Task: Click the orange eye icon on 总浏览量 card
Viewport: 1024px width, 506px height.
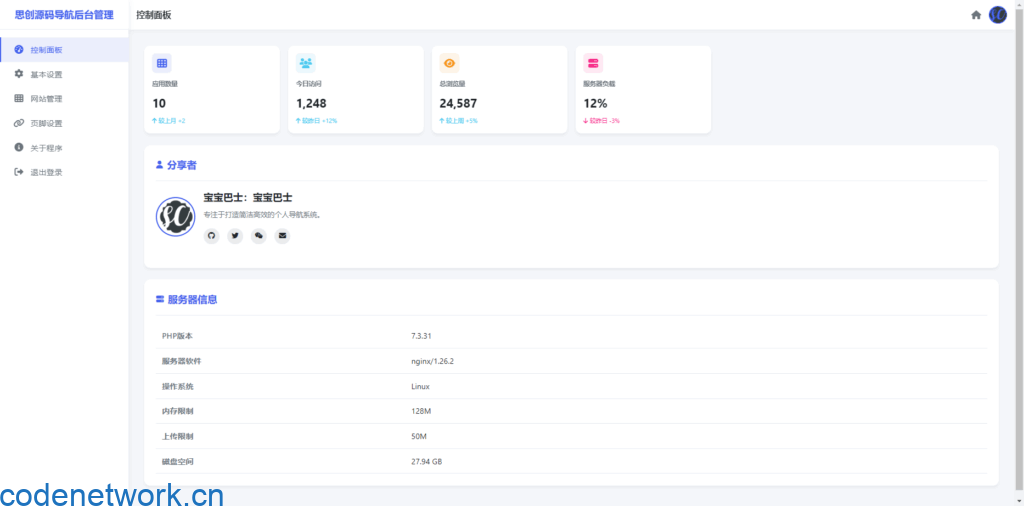Action: (449, 63)
